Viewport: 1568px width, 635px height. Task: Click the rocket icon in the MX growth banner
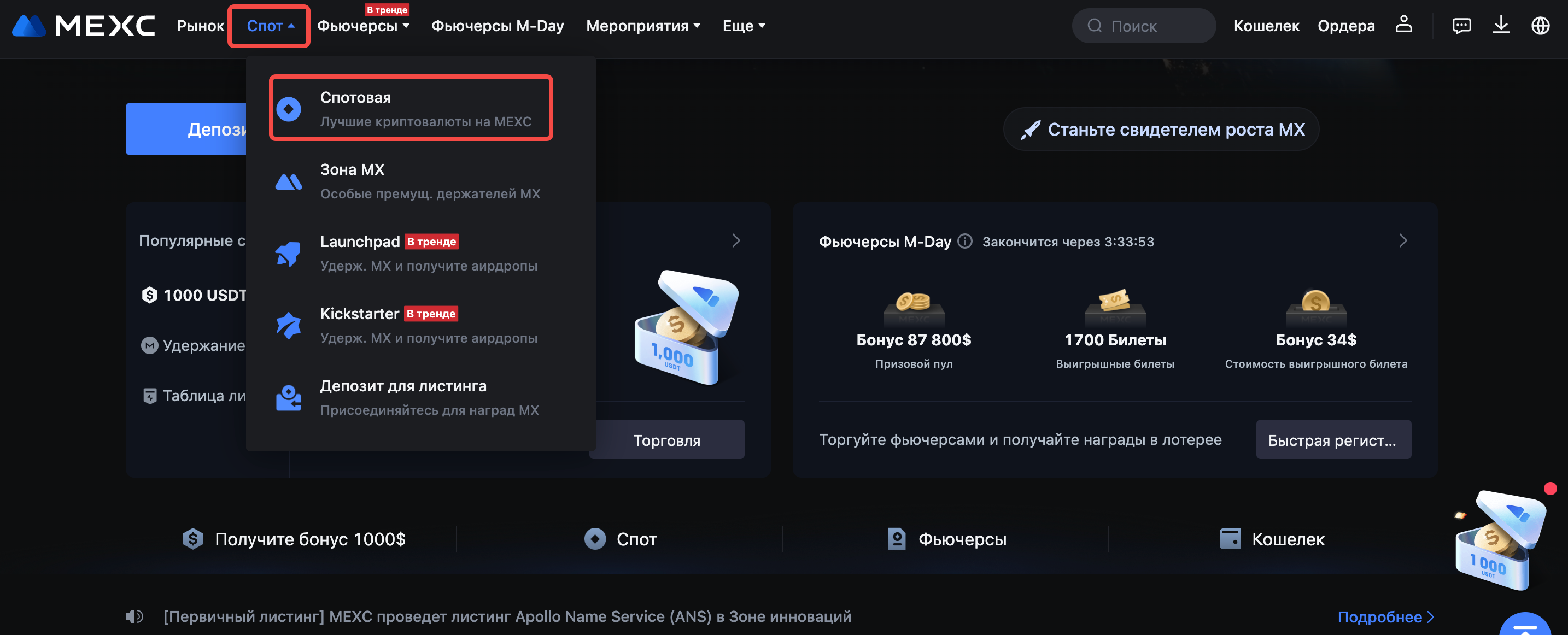[x=1030, y=129]
